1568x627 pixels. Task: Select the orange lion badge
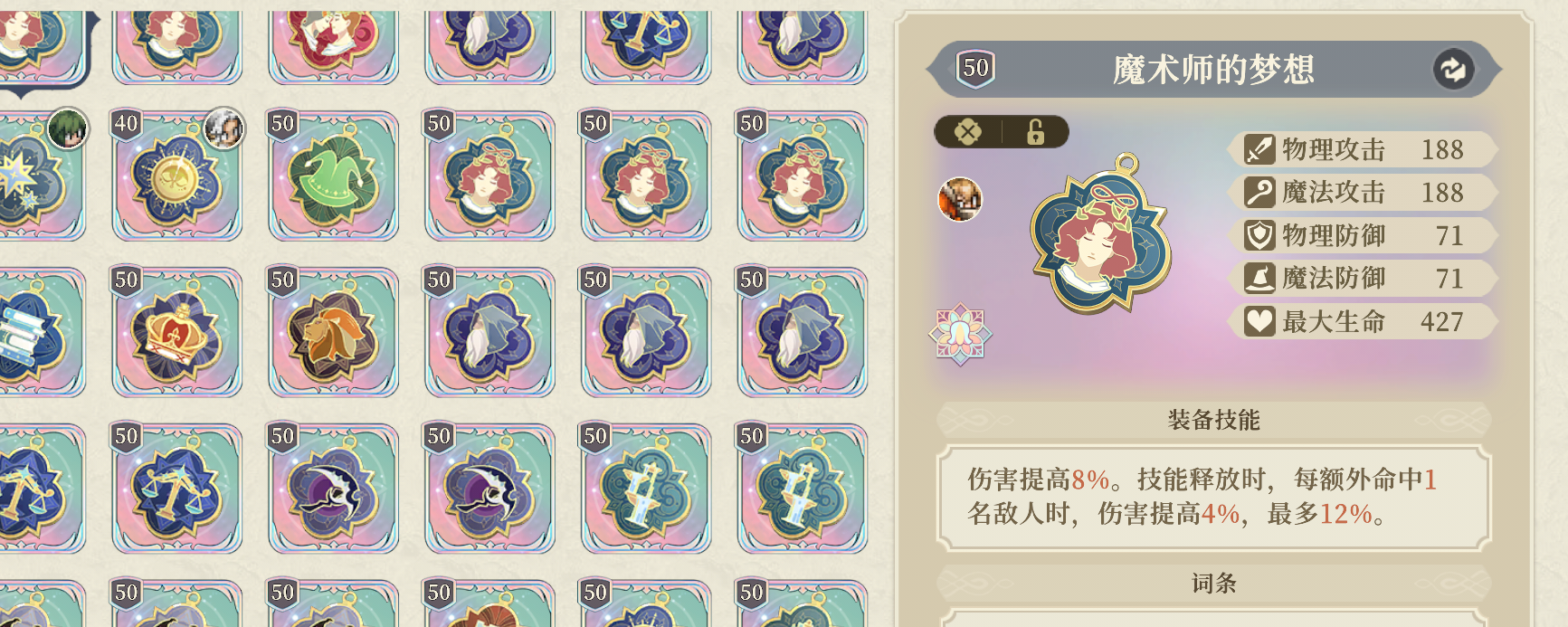[333, 332]
